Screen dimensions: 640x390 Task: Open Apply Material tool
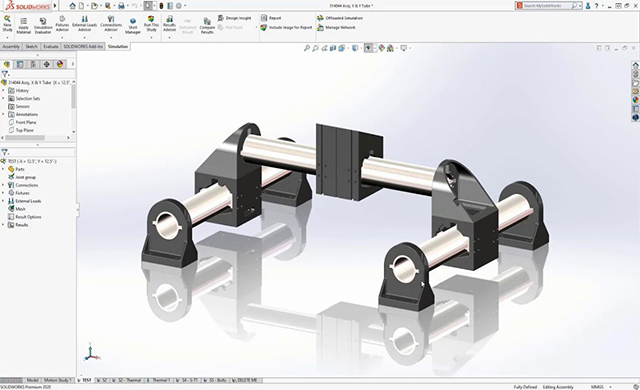click(x=24, y=26)
